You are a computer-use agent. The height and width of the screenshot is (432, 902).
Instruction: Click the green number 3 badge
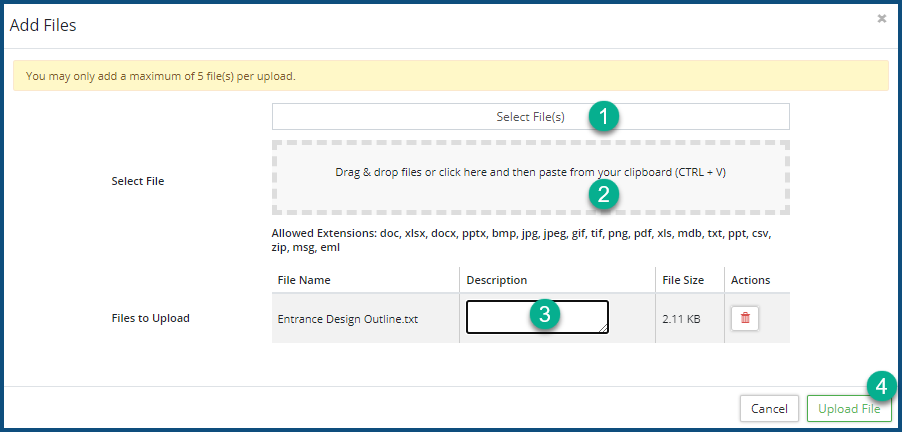tap(543, 315)
